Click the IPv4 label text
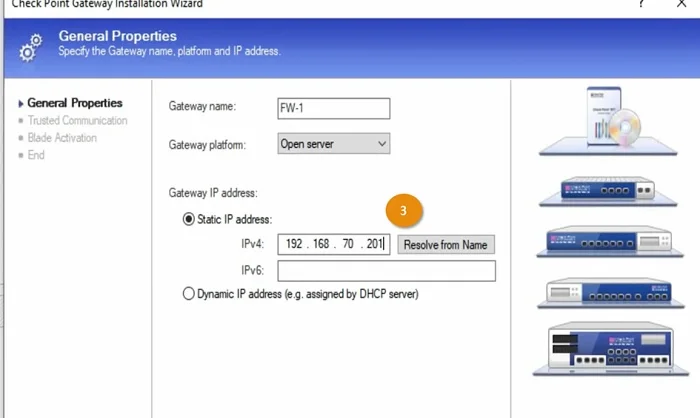This screenshot has height=418, width=700. click(x=252, y=244)
